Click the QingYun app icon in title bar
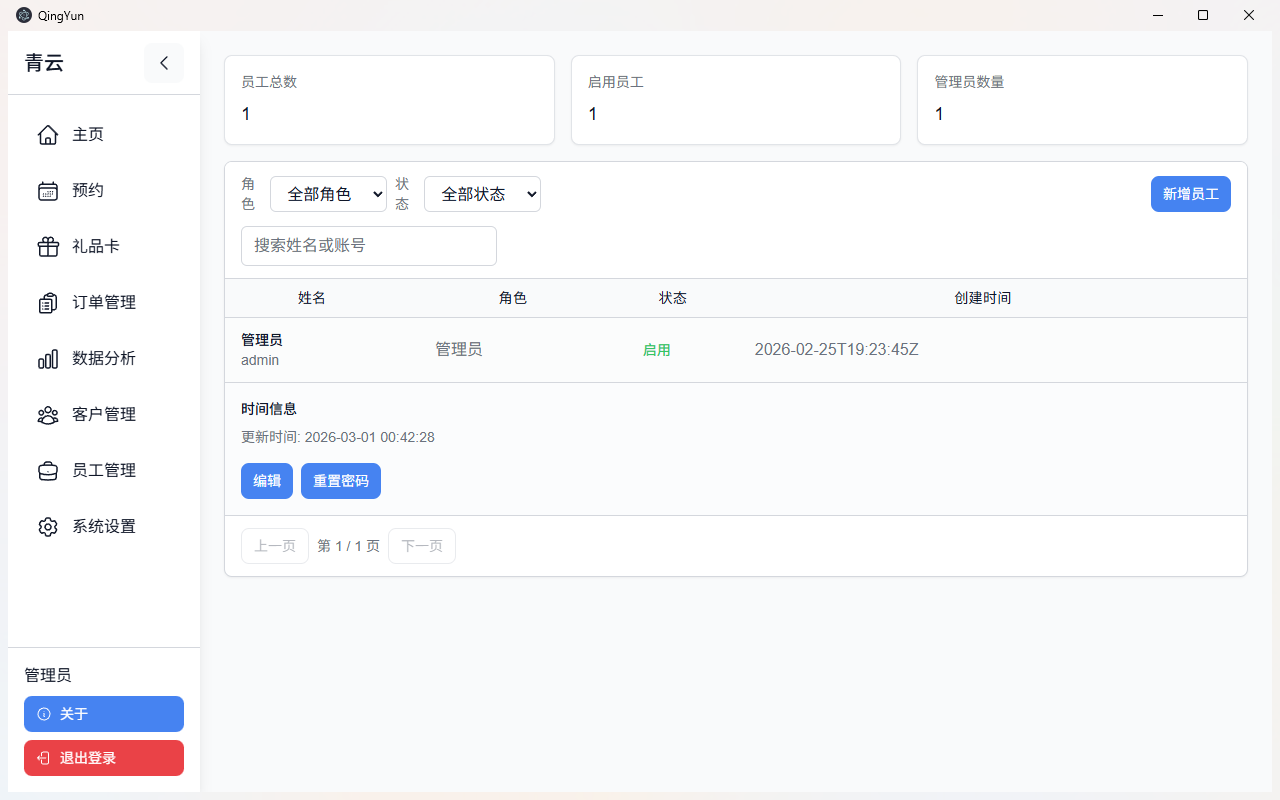The image size is (1280, 800). (24, 15)
